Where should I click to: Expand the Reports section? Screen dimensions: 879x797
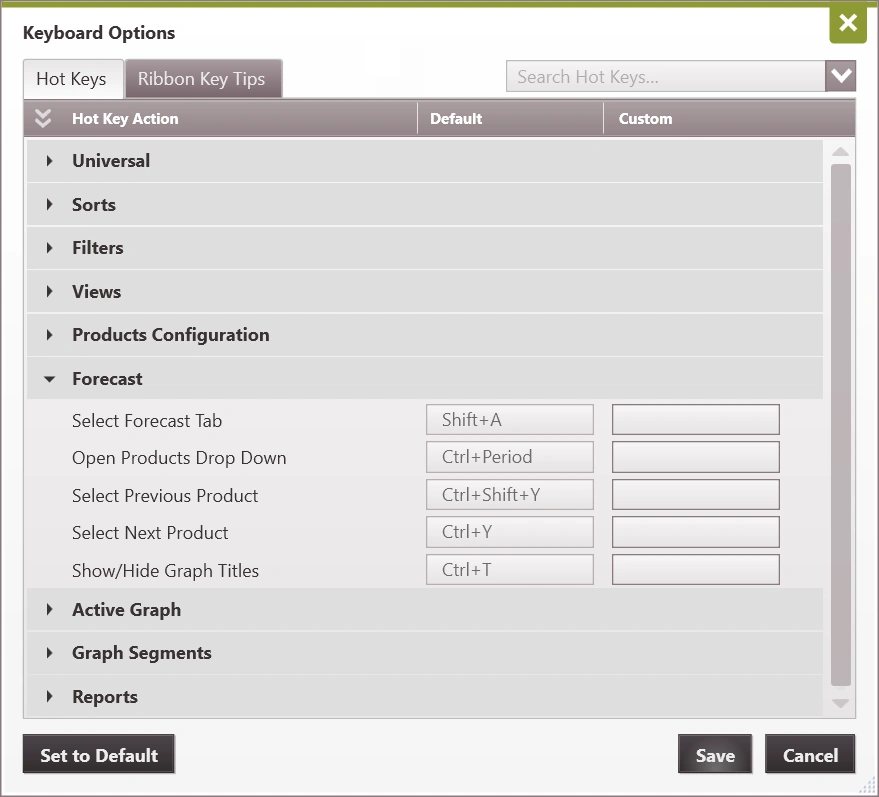[x=49, y=697]
